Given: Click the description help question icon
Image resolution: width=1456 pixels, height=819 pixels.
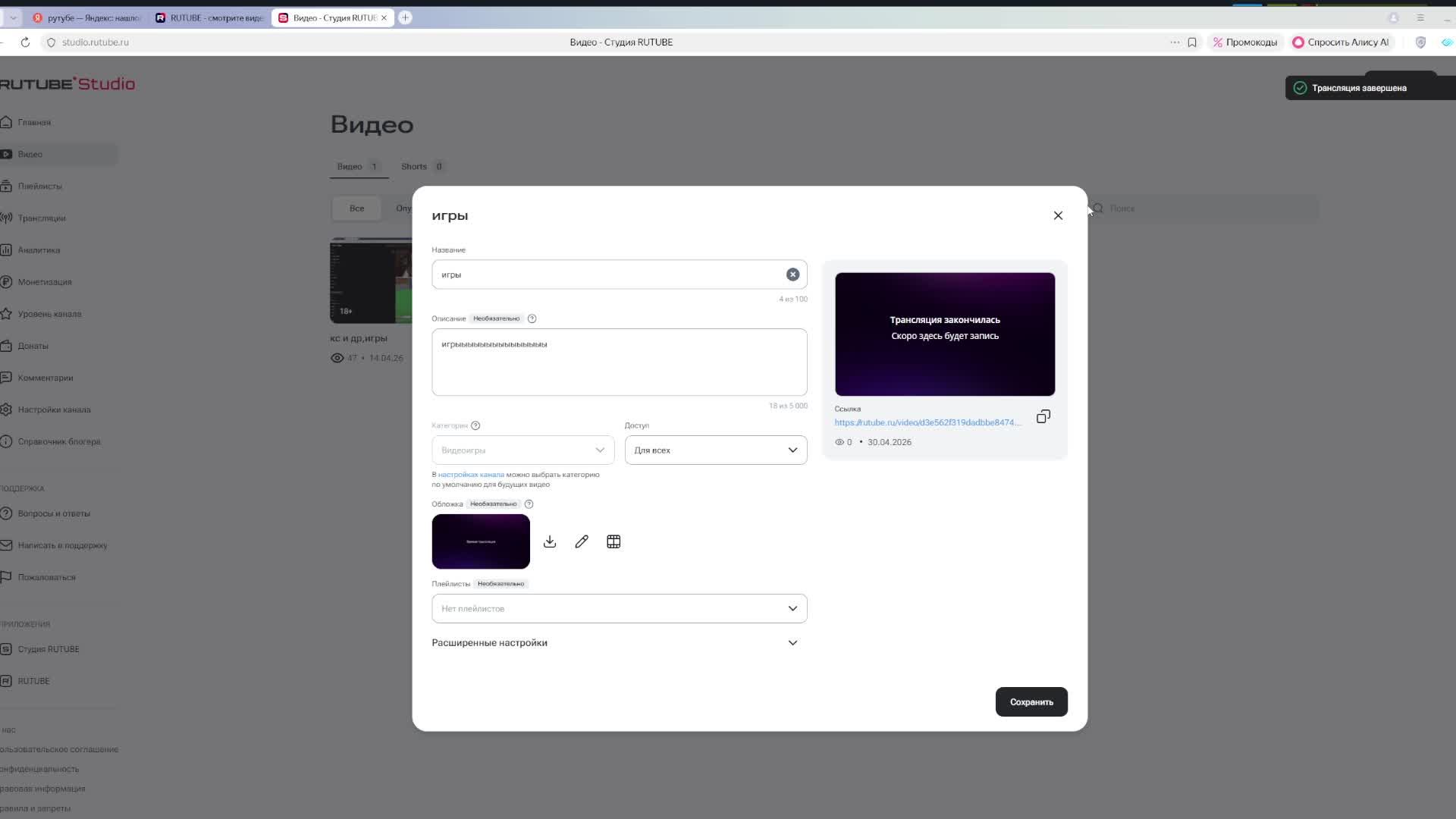Looking at the screenshot, I should 532,318.
